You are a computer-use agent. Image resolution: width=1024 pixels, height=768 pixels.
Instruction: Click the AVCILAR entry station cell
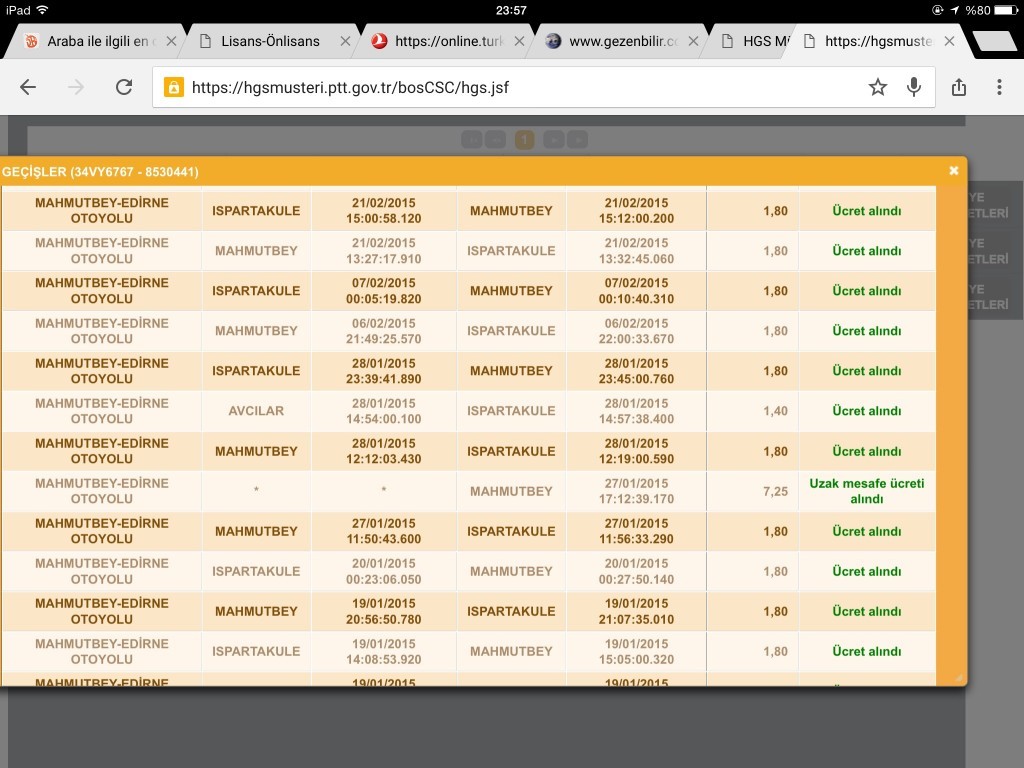coord(256,411)
